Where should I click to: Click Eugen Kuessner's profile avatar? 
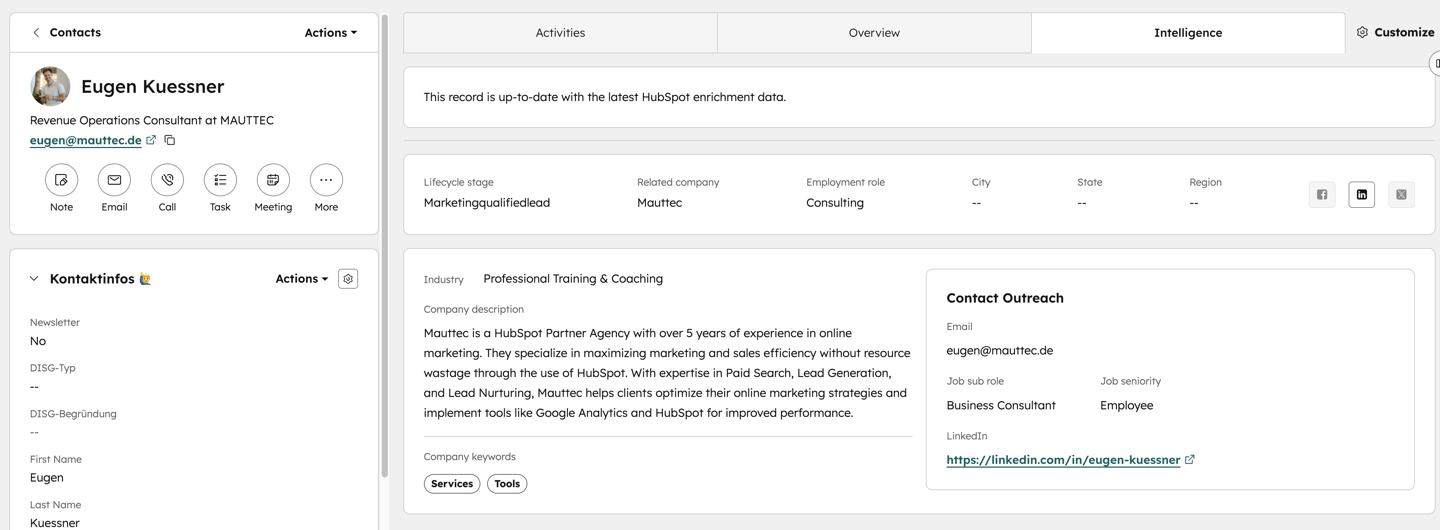pyautogui.click(x=50, y=87)
